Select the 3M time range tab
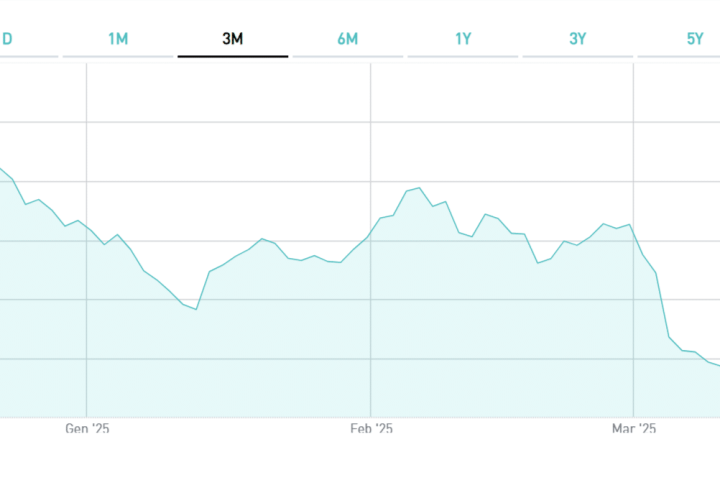Image resolution: width=720 pixels, height=480 pixels. tap(233, 39)
